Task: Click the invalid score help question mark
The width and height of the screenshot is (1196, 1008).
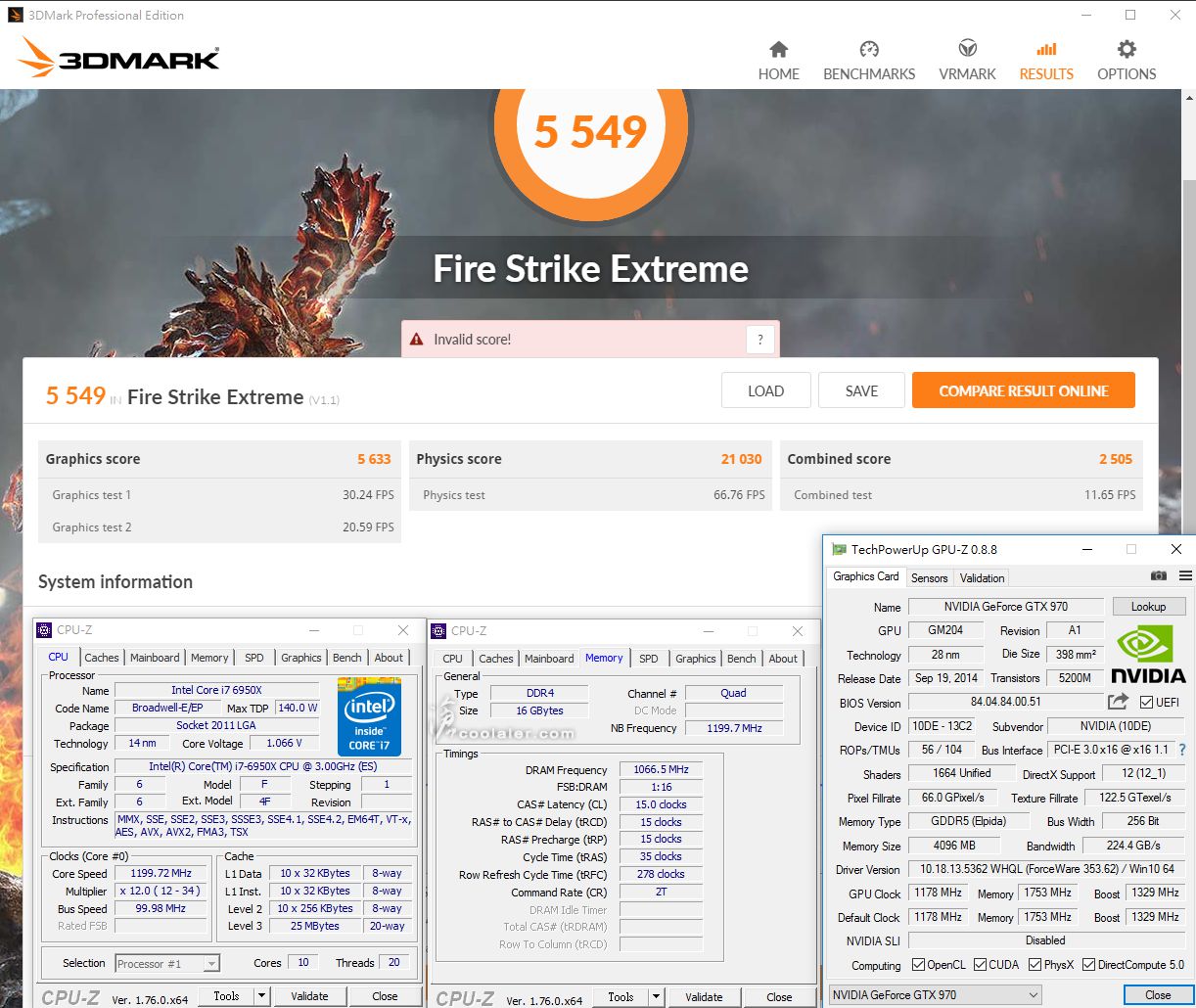Action: point(760,340)
